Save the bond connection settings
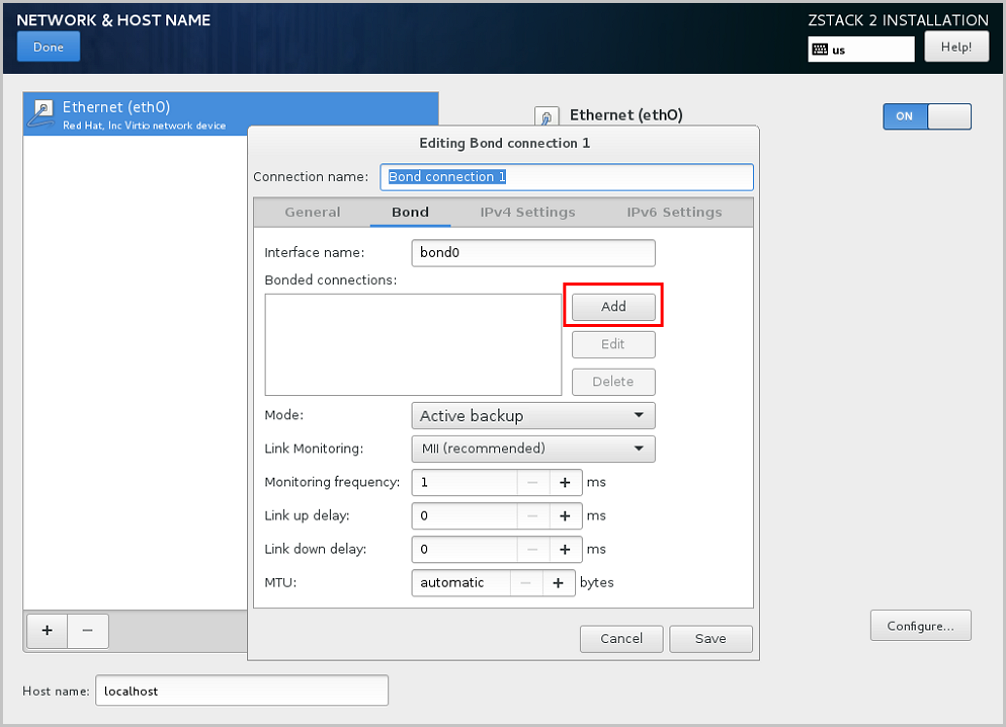 (710, 639)
